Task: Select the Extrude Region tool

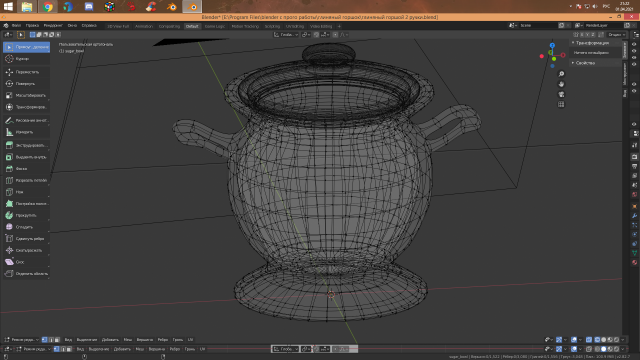Action: pyautogui.click(x=26, y=145)
